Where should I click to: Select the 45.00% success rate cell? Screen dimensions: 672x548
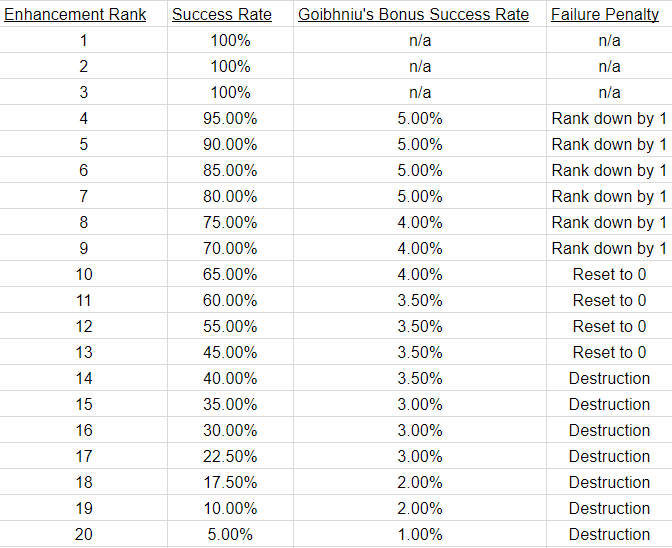tap(230, 352)
